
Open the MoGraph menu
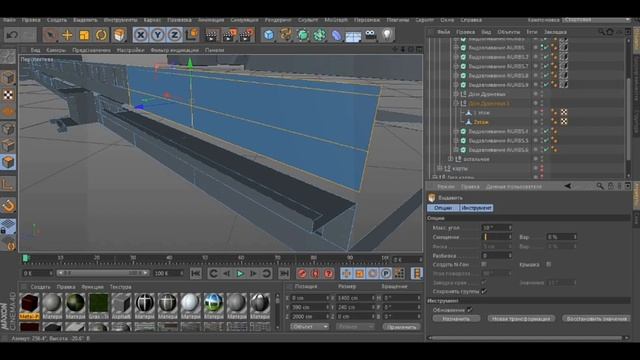coord(336,20)
